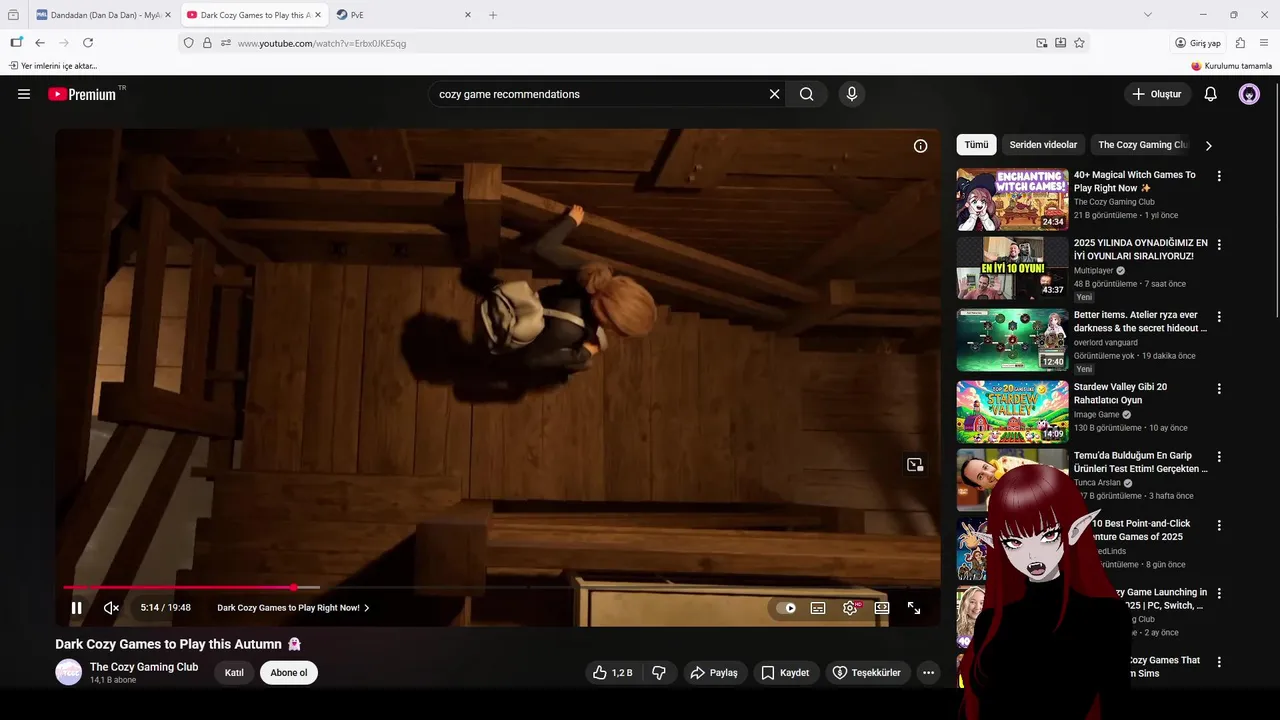Open The Cozy Gaming Club channel name
This screenshot has width=1280, height=720.
click(144, 667)
